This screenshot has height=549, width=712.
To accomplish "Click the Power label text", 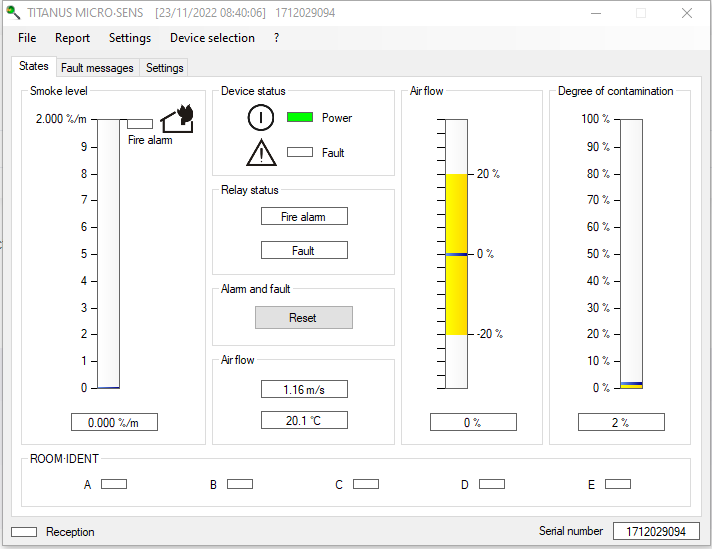I will click(337, 118).
